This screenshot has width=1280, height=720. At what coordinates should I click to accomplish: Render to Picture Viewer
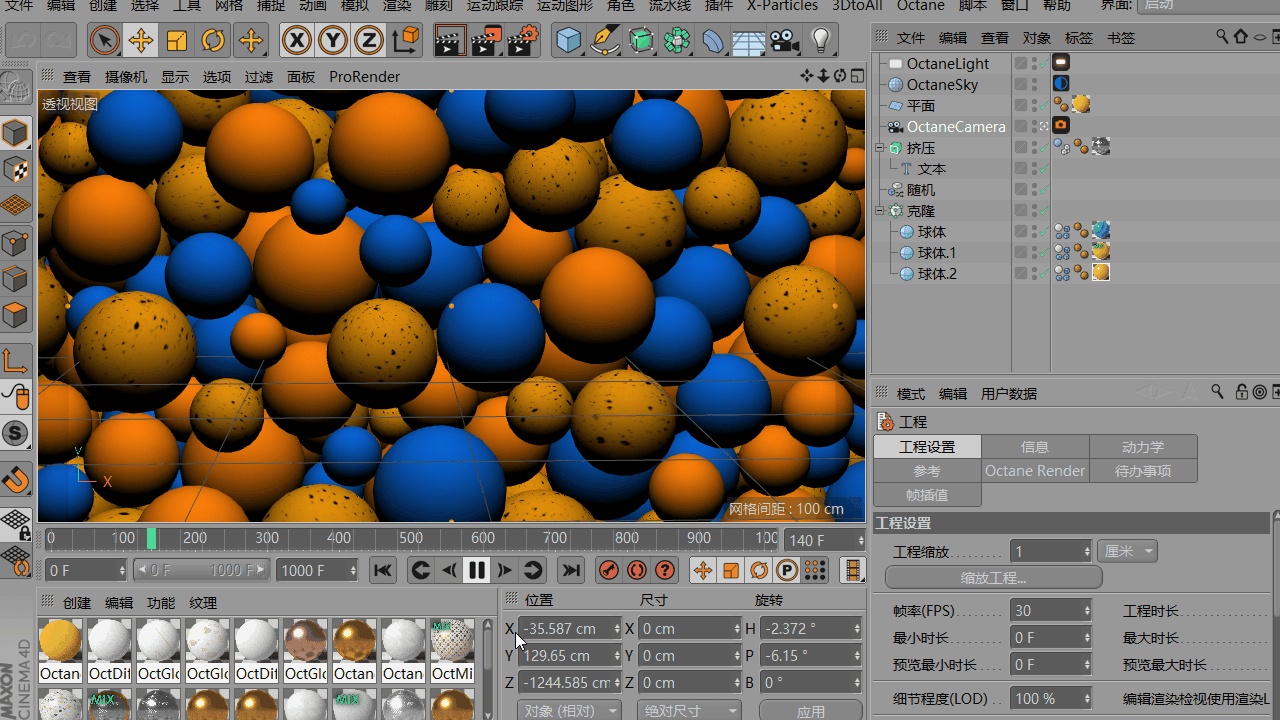point(486,41)
